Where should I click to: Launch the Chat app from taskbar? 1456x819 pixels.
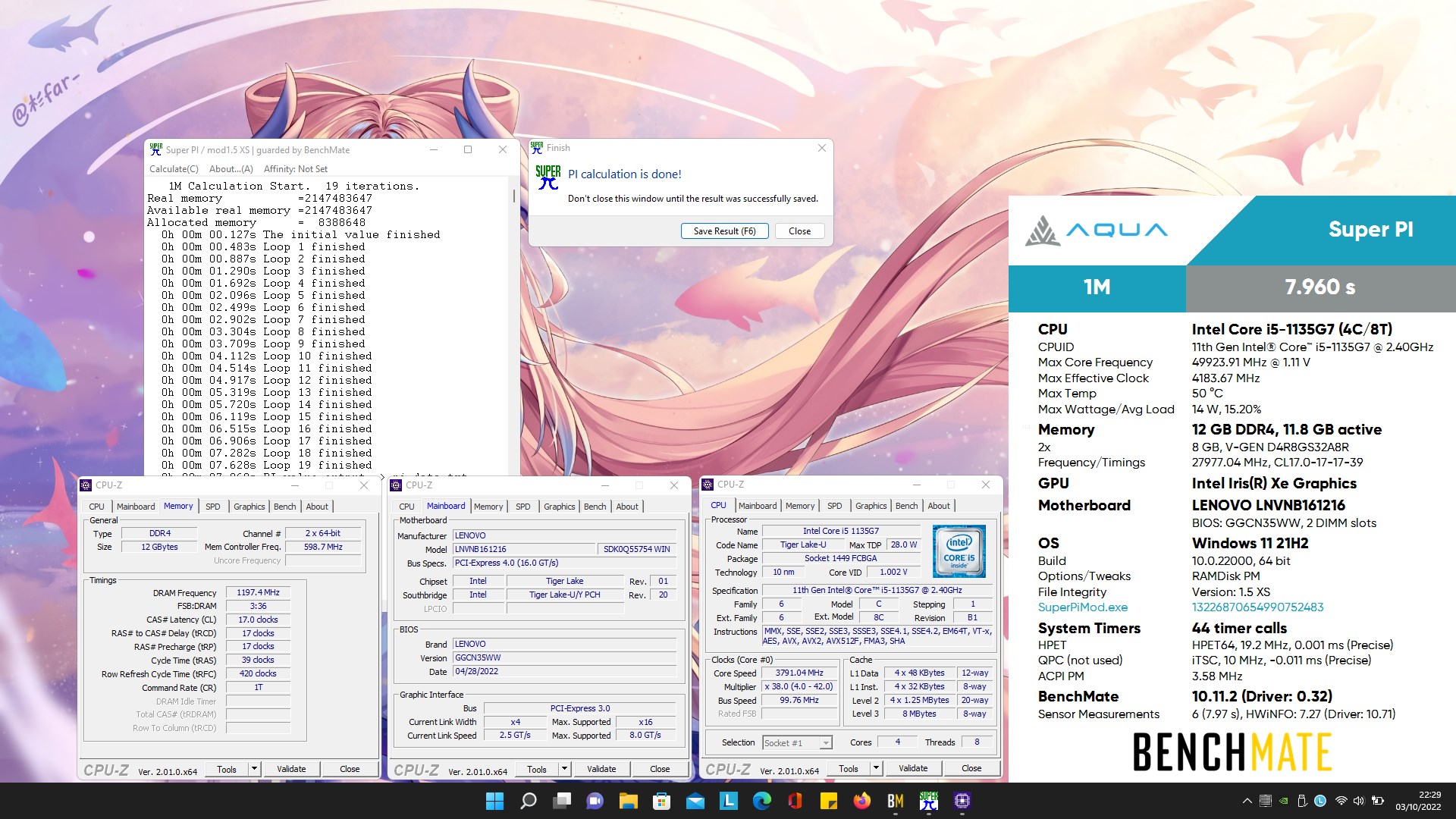tap(595, 801)
